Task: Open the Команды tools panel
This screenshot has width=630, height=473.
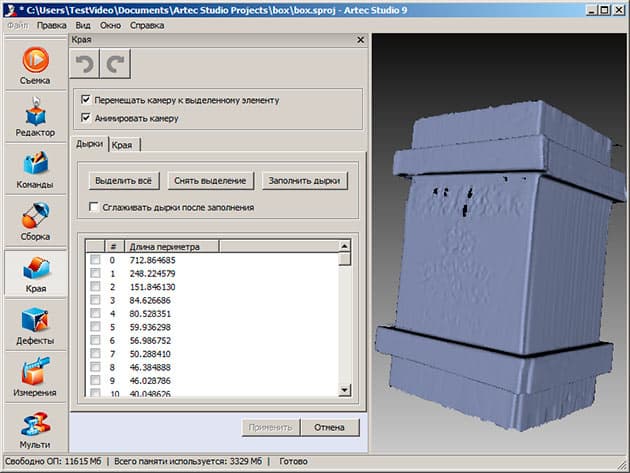Action: 35,169
